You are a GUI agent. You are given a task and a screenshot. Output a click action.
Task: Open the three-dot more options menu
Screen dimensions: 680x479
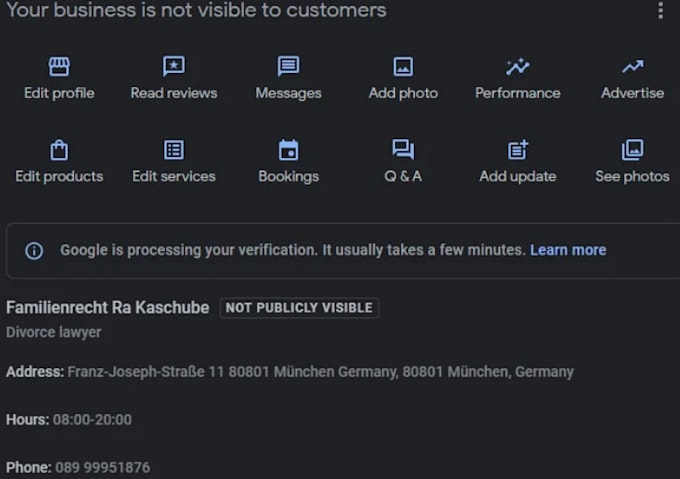[x=660, y=10]
